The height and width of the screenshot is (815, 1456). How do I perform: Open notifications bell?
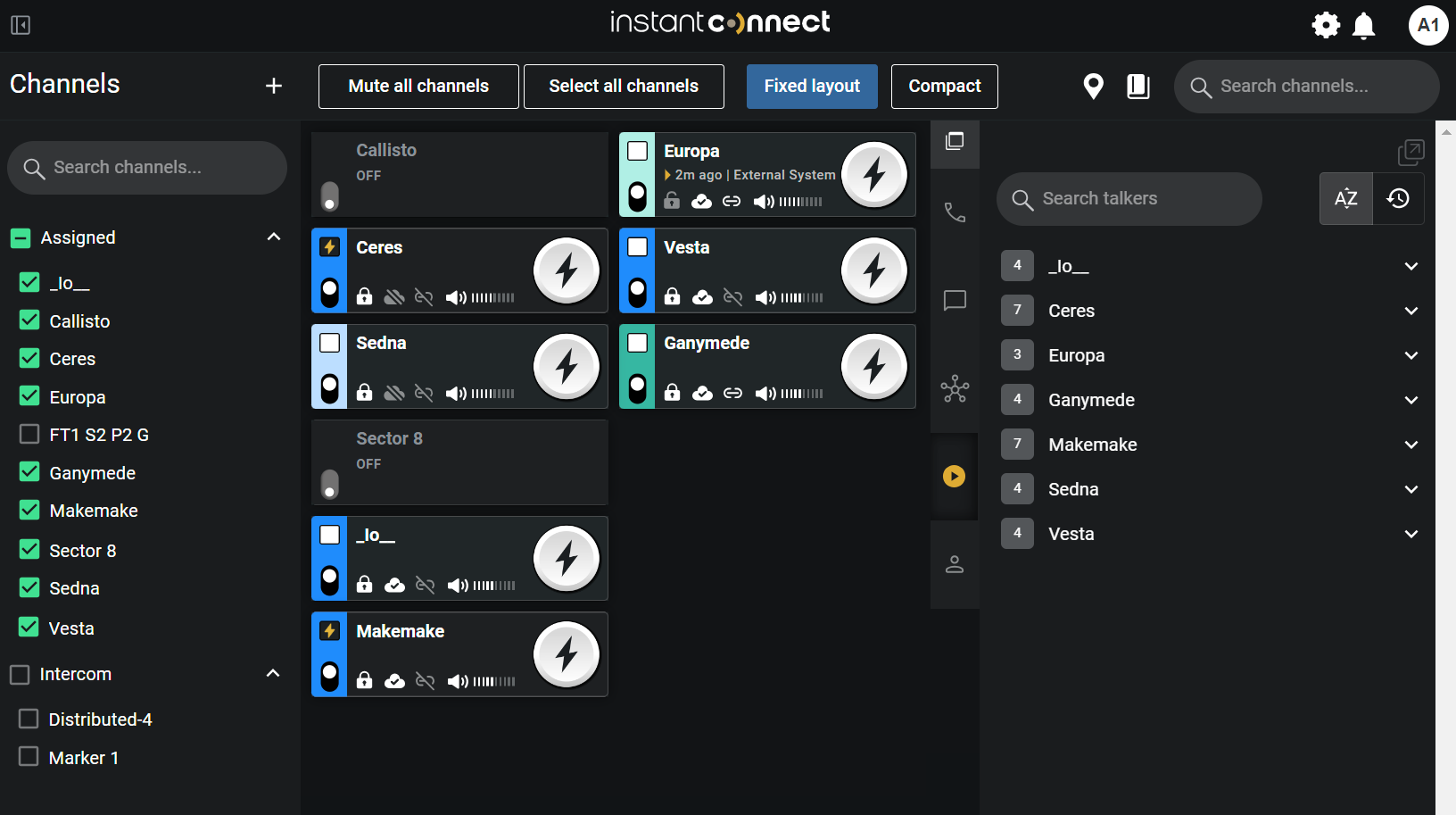(1364, 25)
